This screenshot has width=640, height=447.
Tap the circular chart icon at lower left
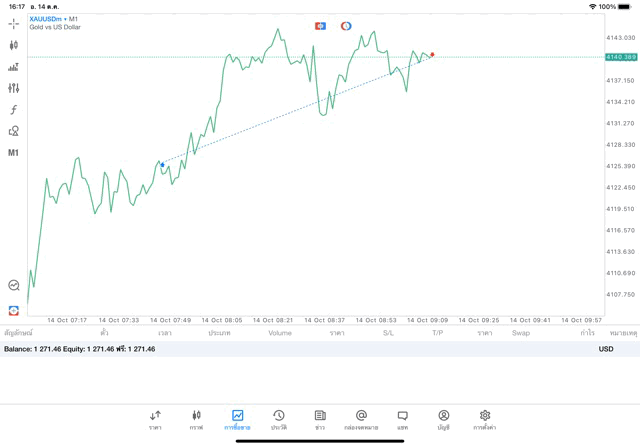pyautogui.click(x=13, y=286)
